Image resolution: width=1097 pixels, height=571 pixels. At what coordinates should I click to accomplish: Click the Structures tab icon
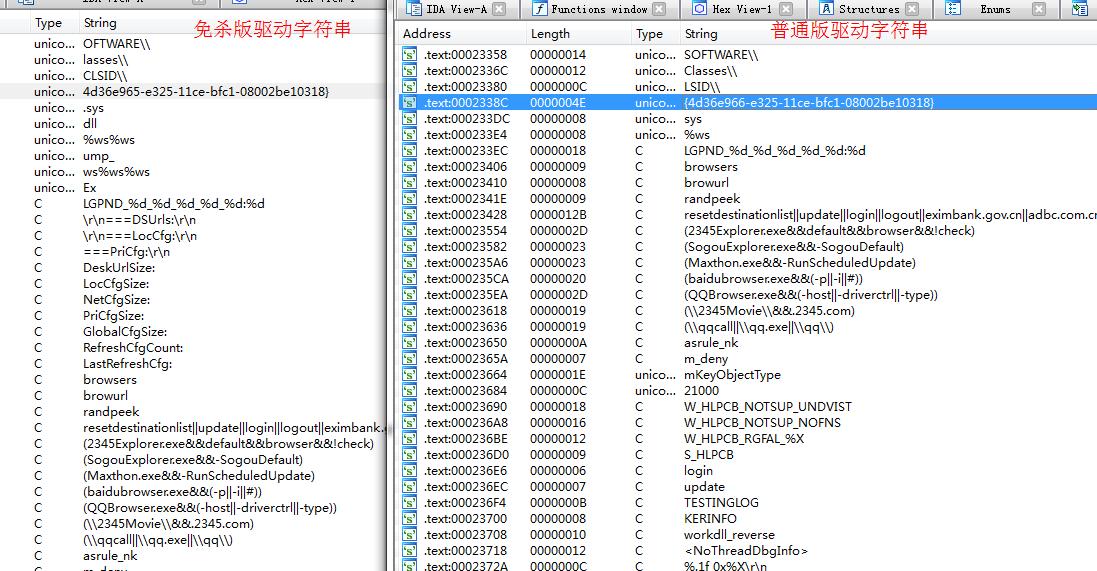[x=826, y=9]
